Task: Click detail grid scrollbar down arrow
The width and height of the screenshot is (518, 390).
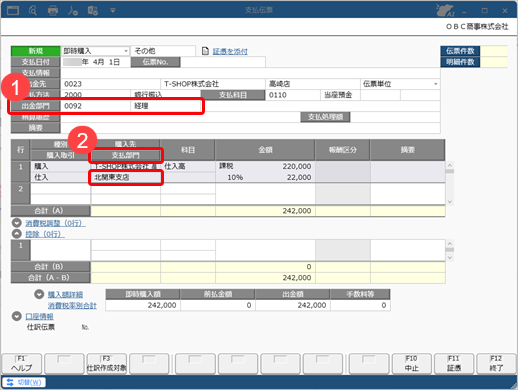Action: point(450,202)
